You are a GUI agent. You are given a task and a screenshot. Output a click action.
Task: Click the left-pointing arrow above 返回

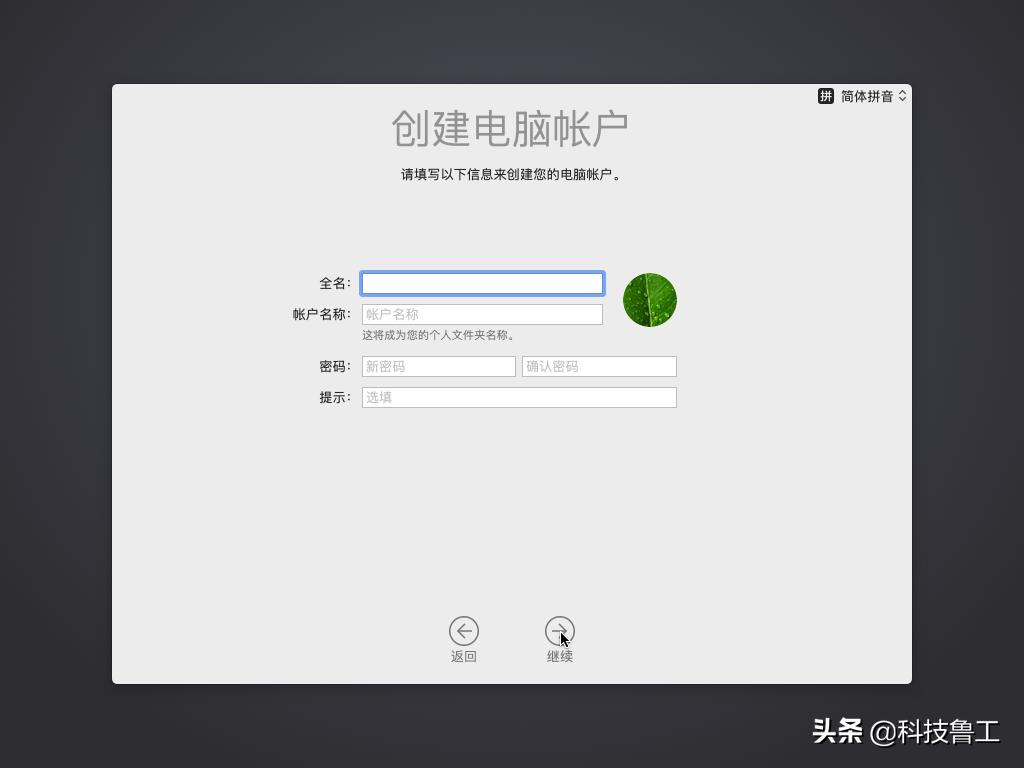tap(463, 631)
